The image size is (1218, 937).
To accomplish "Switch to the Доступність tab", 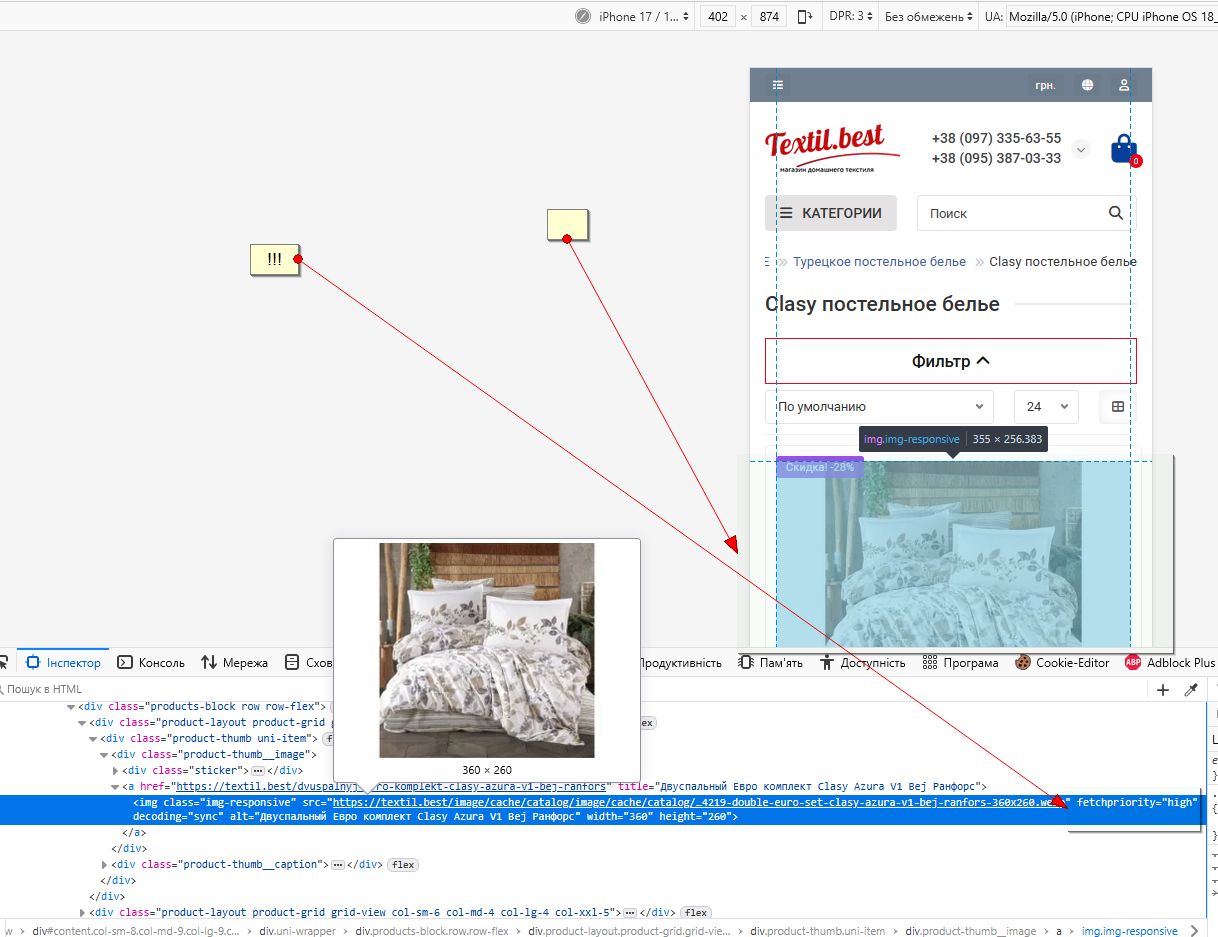I will pyautogui.click(x=863, y=663).
